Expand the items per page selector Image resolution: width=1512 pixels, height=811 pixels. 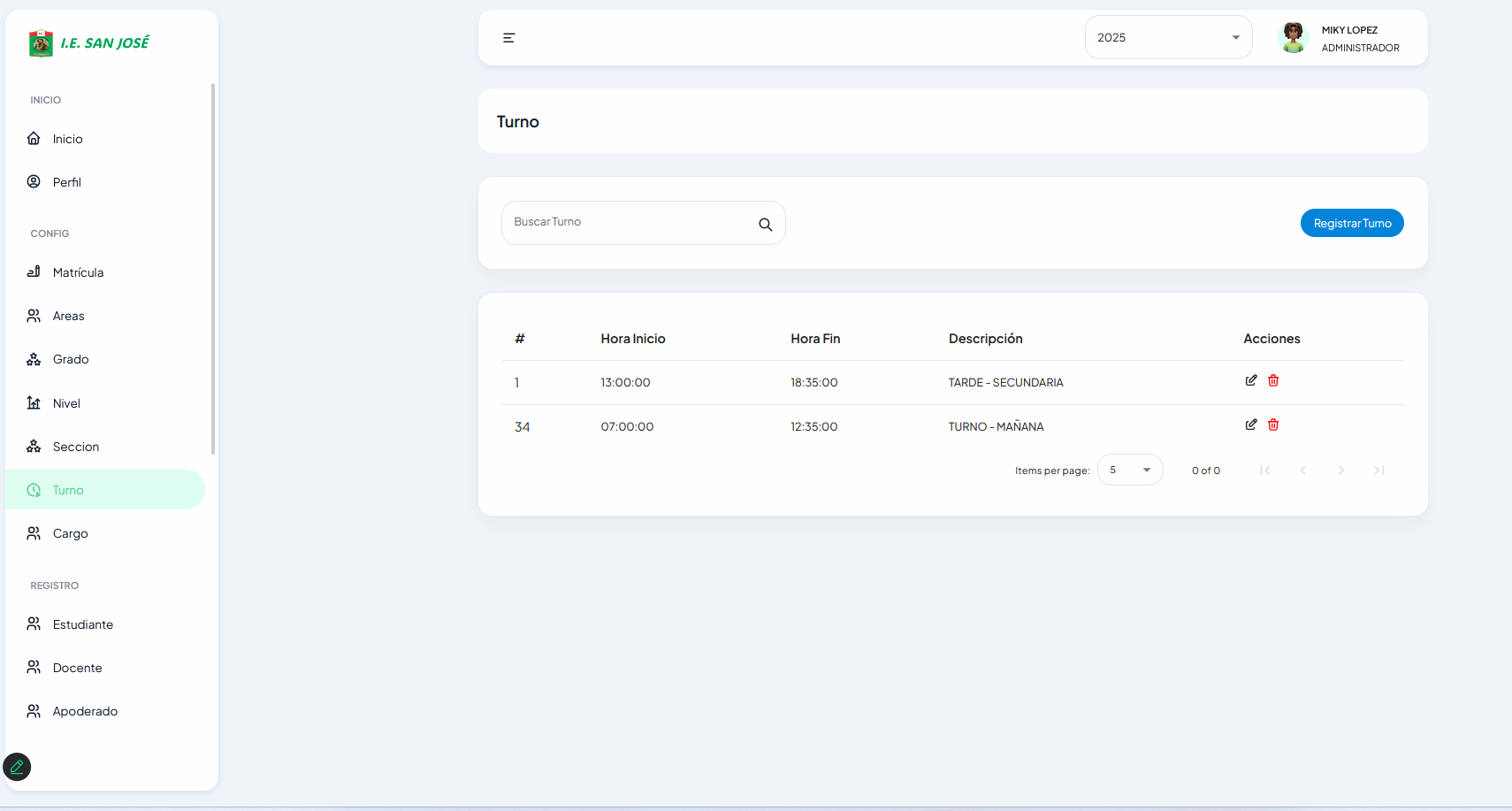[x=1130, y=470]
